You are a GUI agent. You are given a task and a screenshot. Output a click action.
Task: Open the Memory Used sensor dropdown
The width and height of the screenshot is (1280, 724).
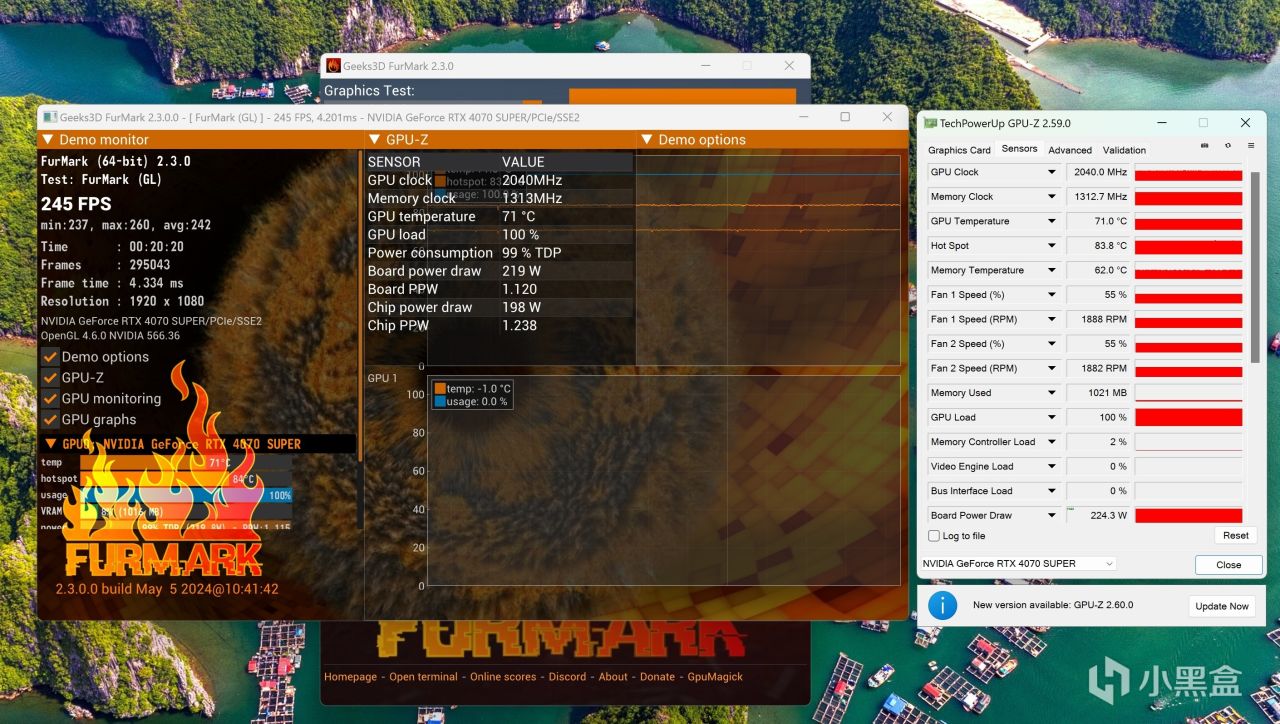1051,393
